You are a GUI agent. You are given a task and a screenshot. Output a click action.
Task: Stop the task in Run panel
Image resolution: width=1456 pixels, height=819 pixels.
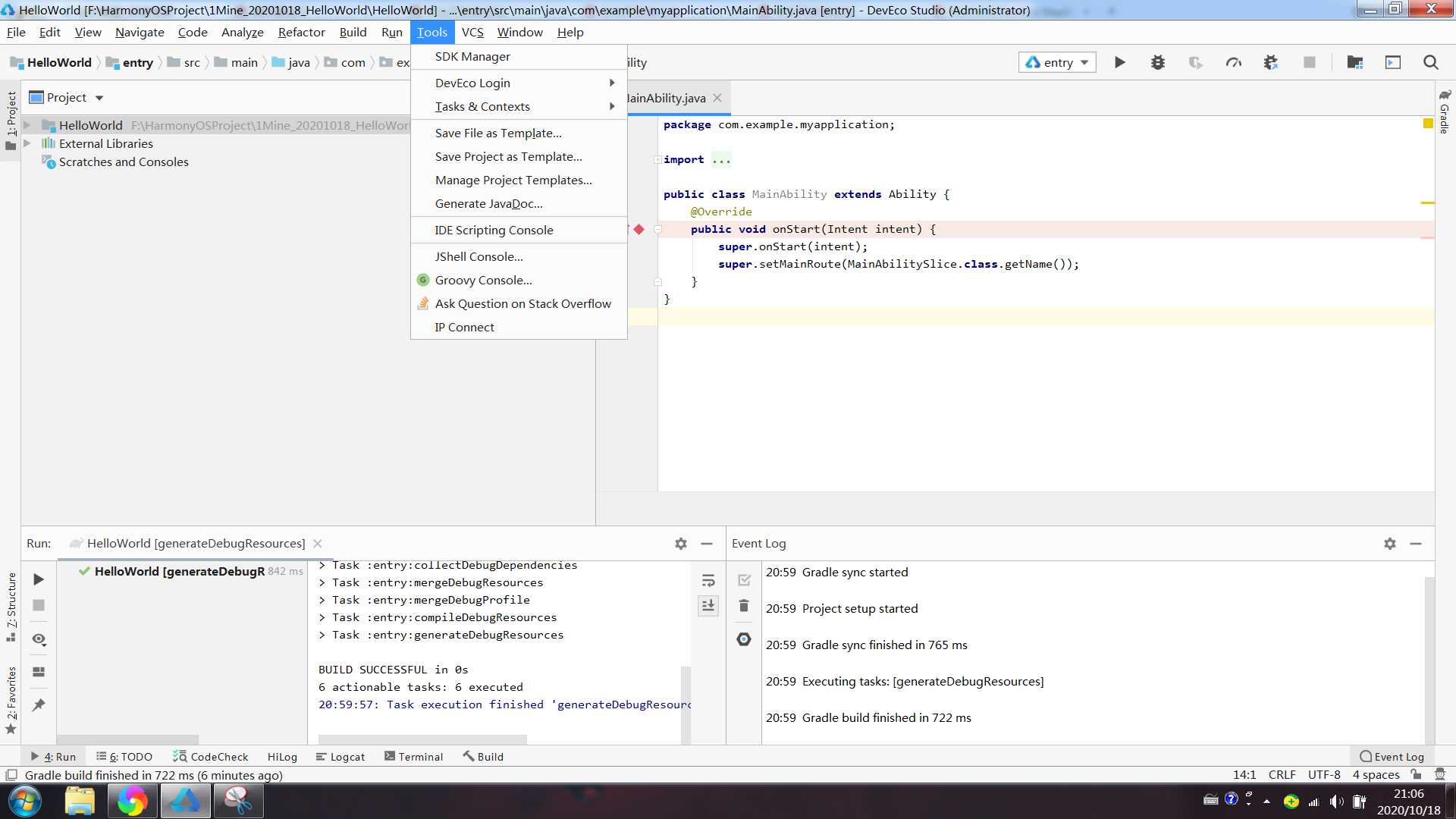[39, 605]
